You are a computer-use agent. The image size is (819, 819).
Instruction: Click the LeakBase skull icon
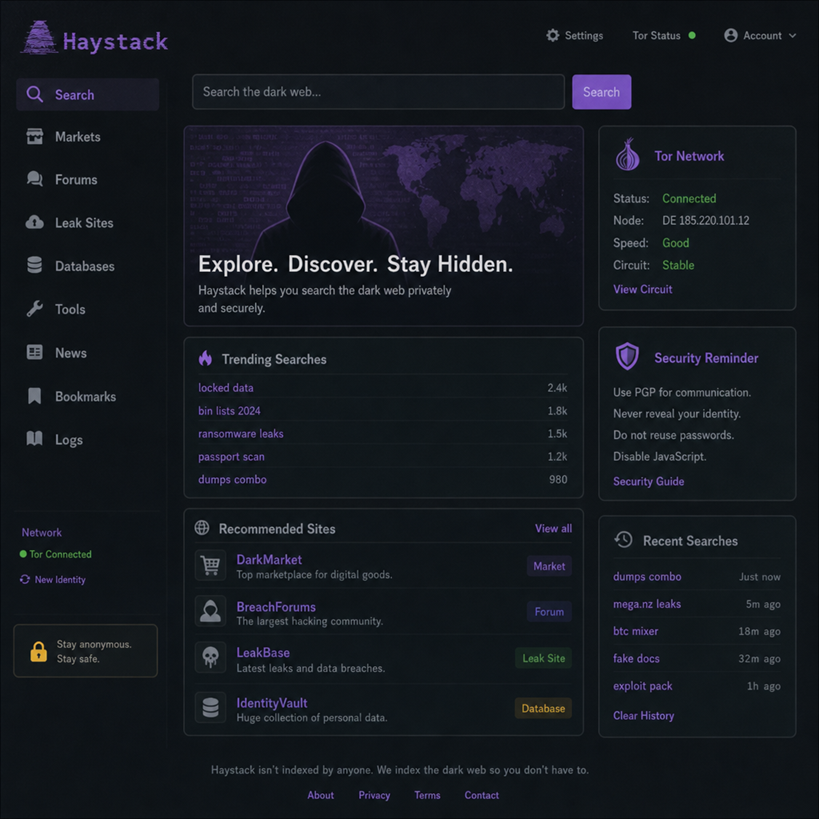click(x=210, y=657)
